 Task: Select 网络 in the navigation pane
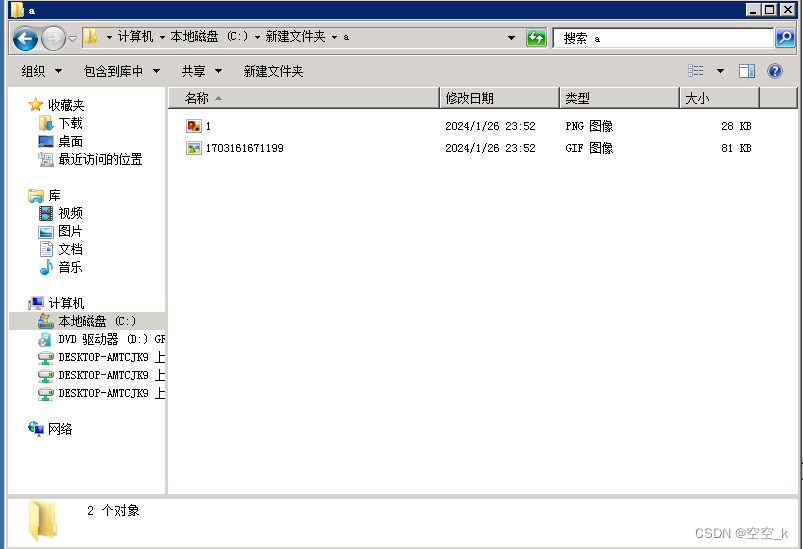(x=60, y=429)
